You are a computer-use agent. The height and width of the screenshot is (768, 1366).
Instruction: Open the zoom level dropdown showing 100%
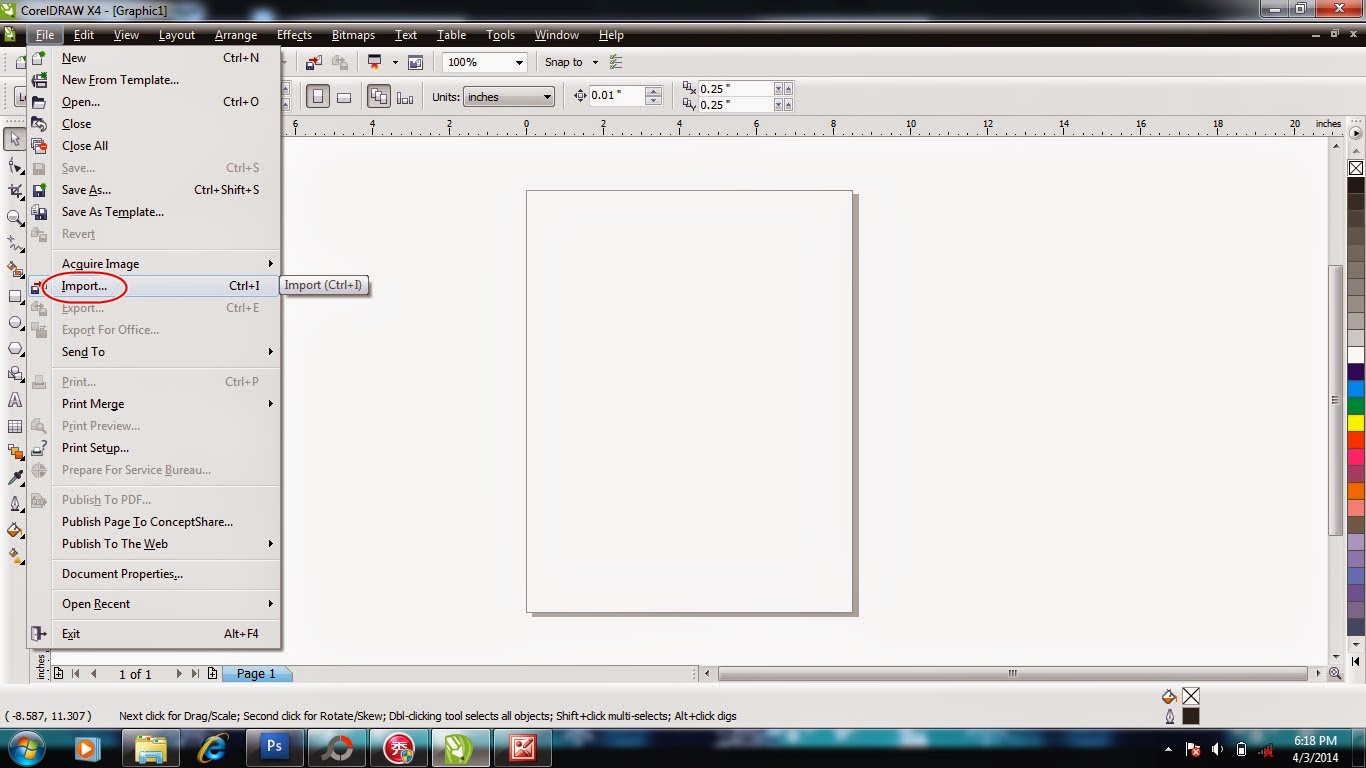[519, 62]
